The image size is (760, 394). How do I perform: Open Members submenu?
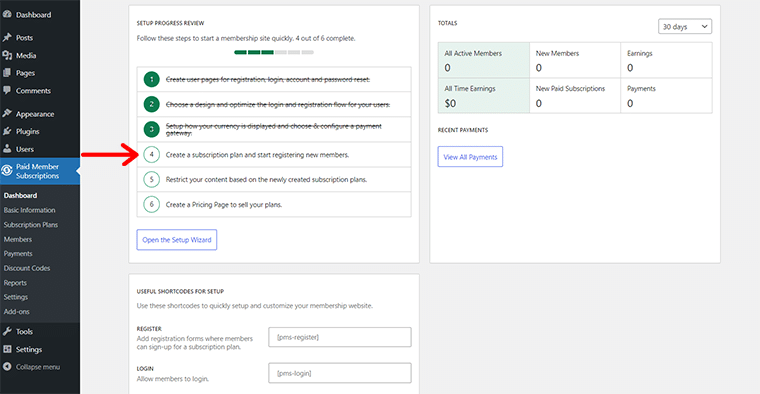pyautogui.click(x=18, y=239)
